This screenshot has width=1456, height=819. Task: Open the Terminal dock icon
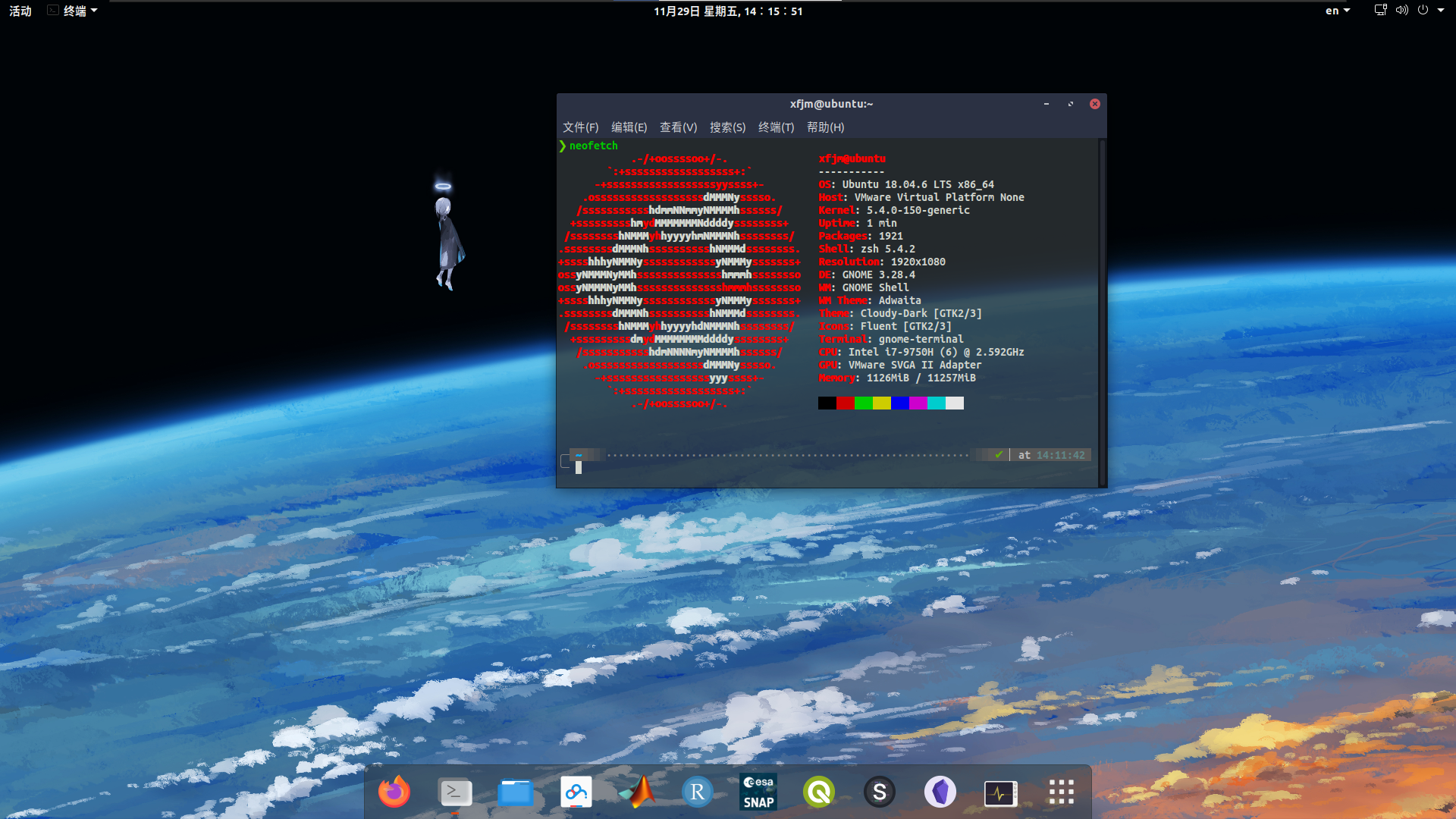455,792
